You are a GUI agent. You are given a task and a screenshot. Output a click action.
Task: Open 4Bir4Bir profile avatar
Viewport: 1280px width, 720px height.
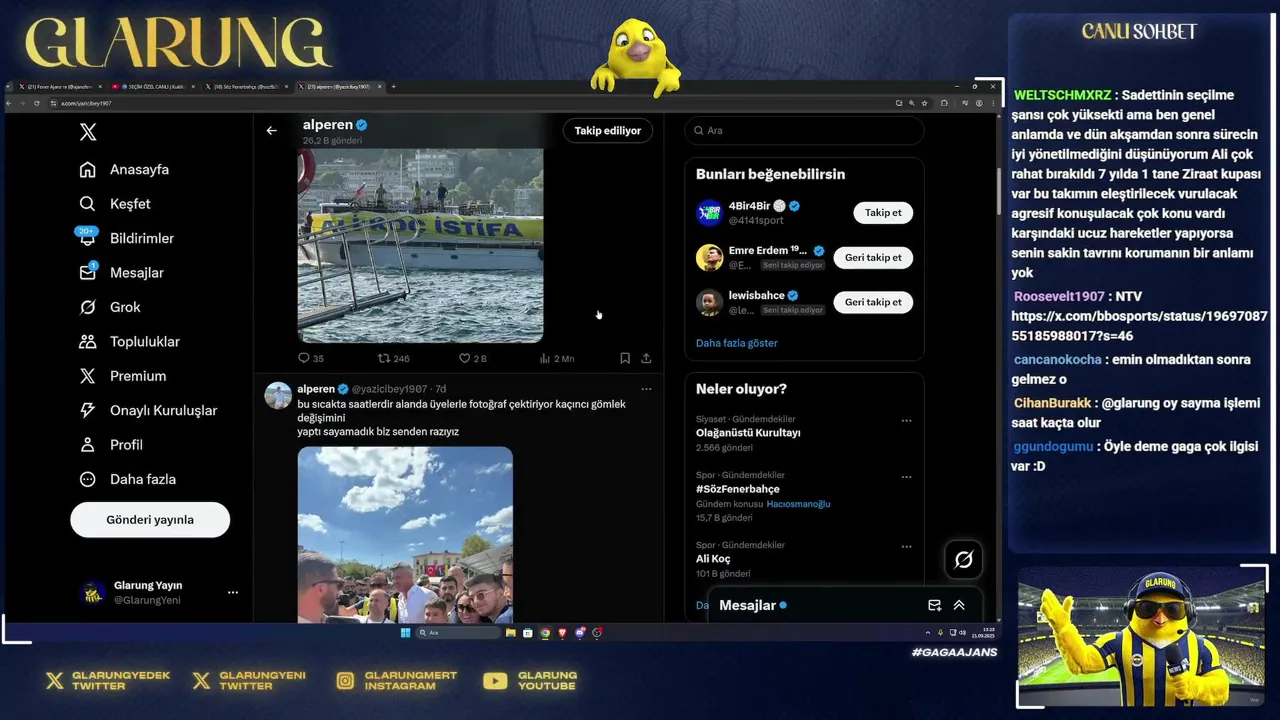[710, 213]
